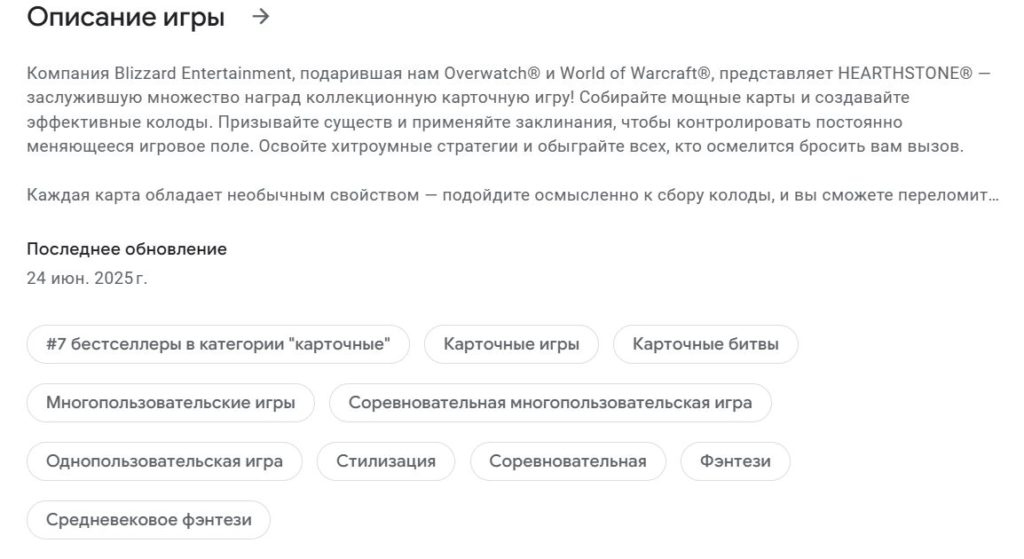Open the "Многопользовательские игры" tag

pyautogui.click(x=170, y=403)
